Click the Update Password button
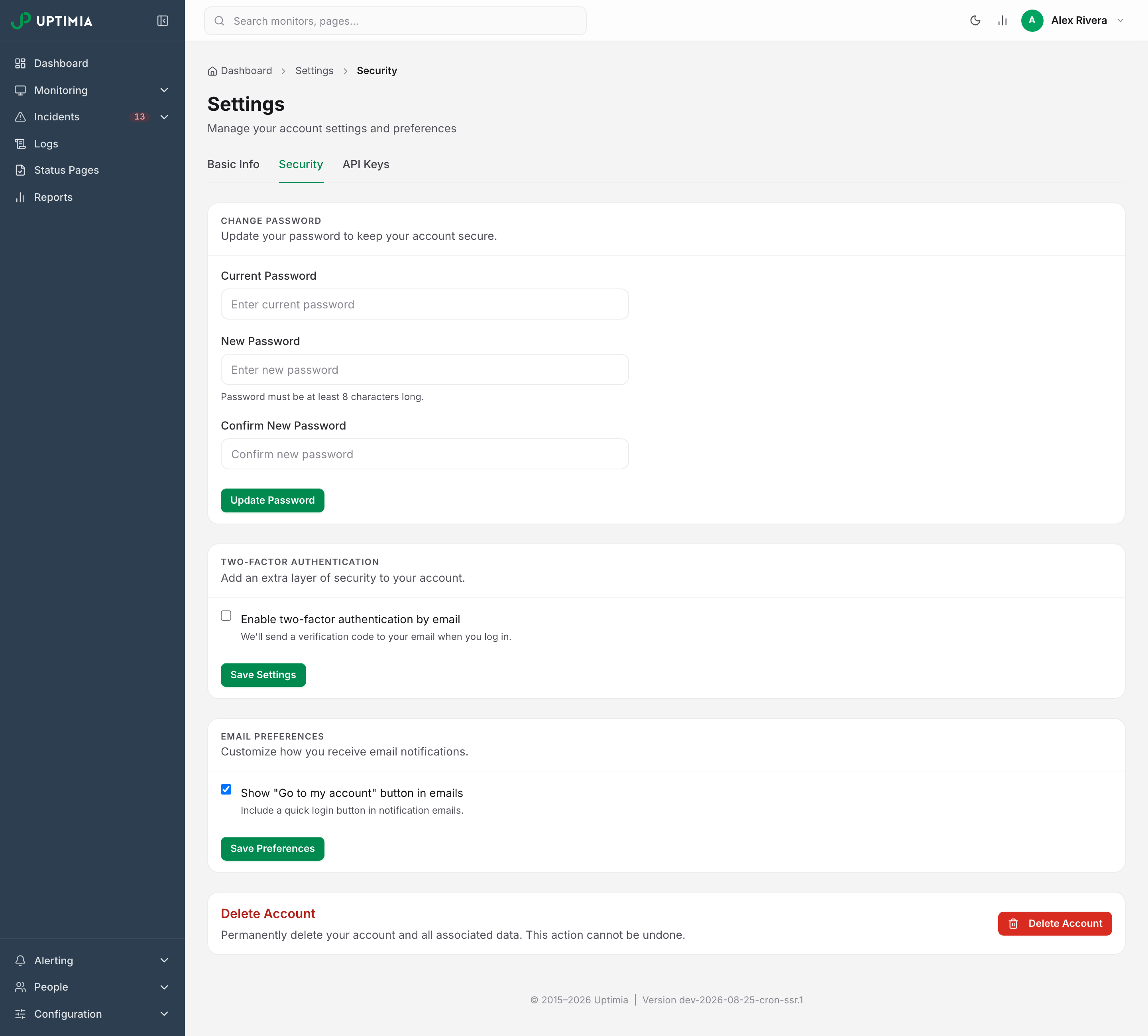The width and height of the screenshot is (1148, 1036). click(x=272, y=500)
